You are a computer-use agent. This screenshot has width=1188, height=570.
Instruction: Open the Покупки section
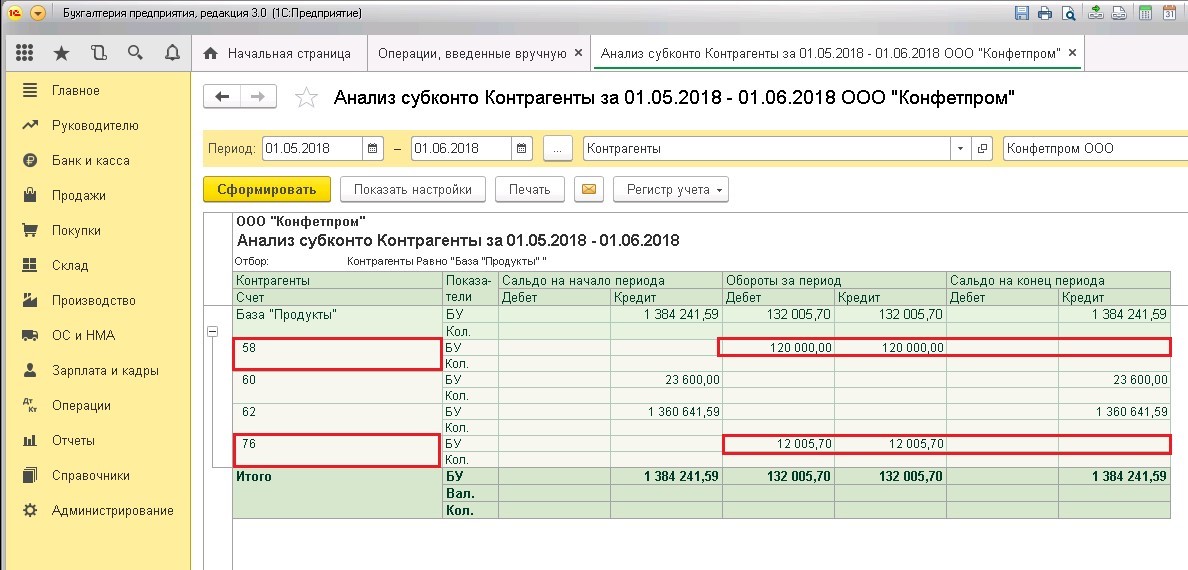(76, 230)
